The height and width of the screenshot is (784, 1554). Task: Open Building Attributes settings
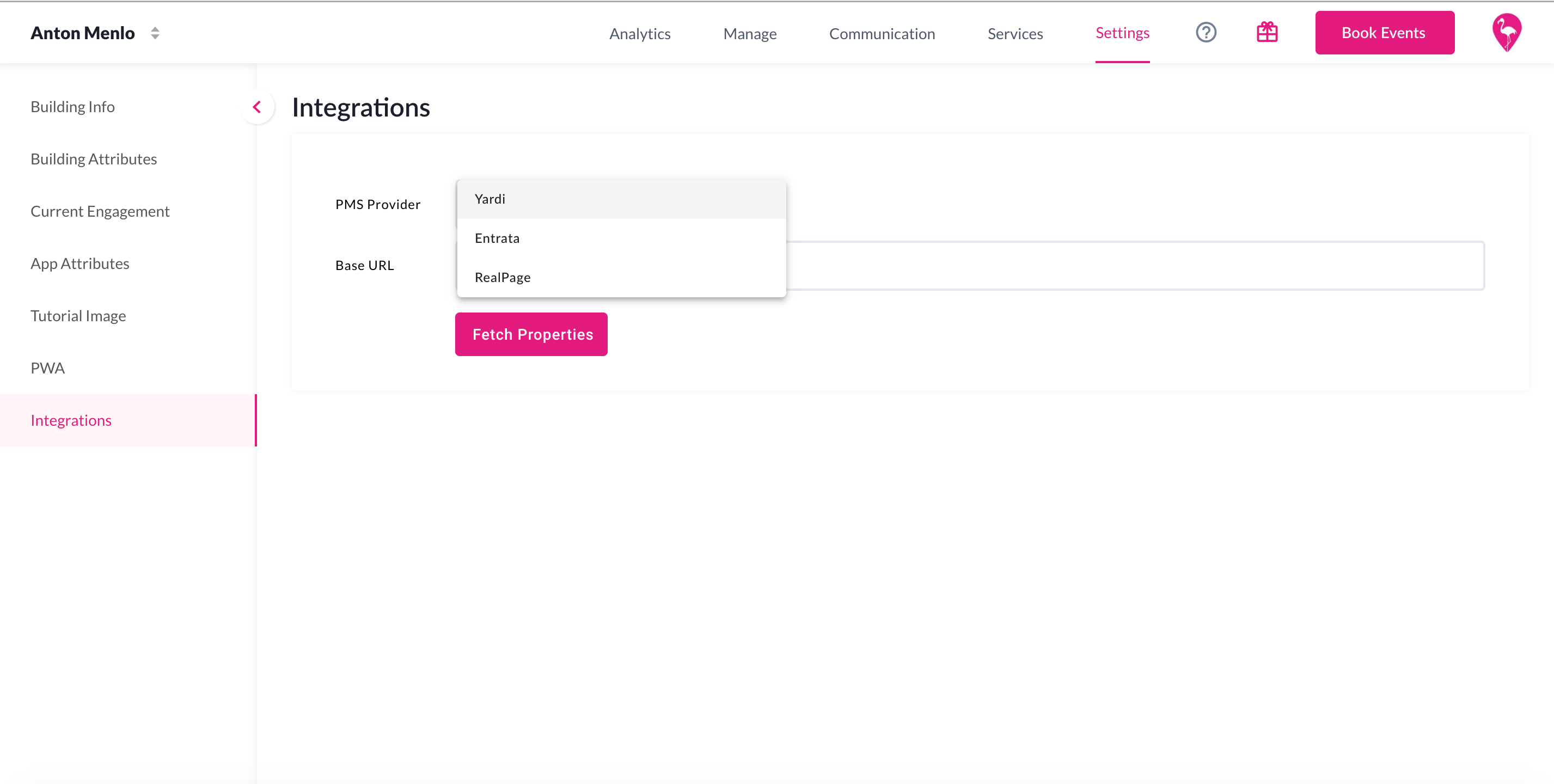pos(128,159)
